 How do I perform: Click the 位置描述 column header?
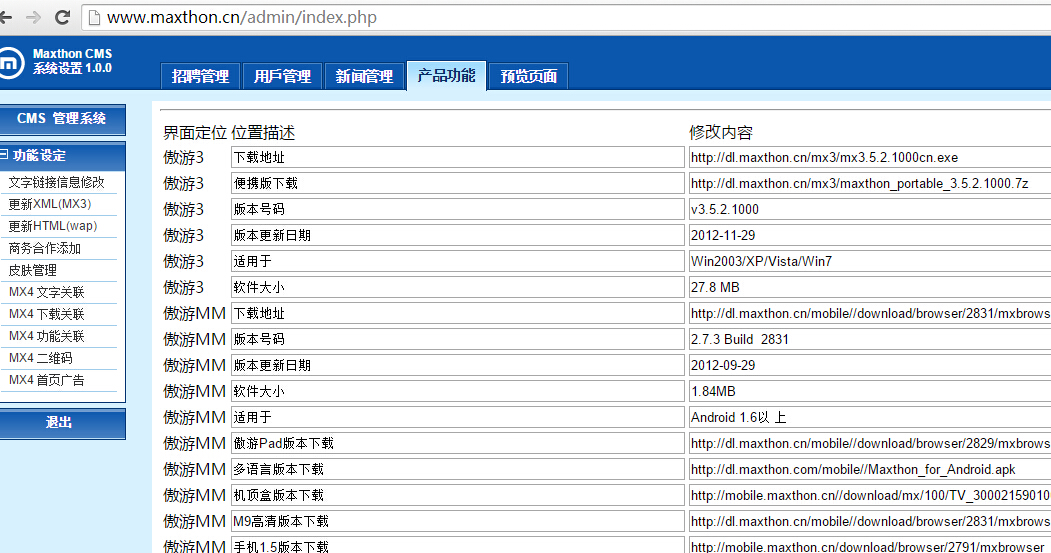pyautogui.click(x=263, y=133)
